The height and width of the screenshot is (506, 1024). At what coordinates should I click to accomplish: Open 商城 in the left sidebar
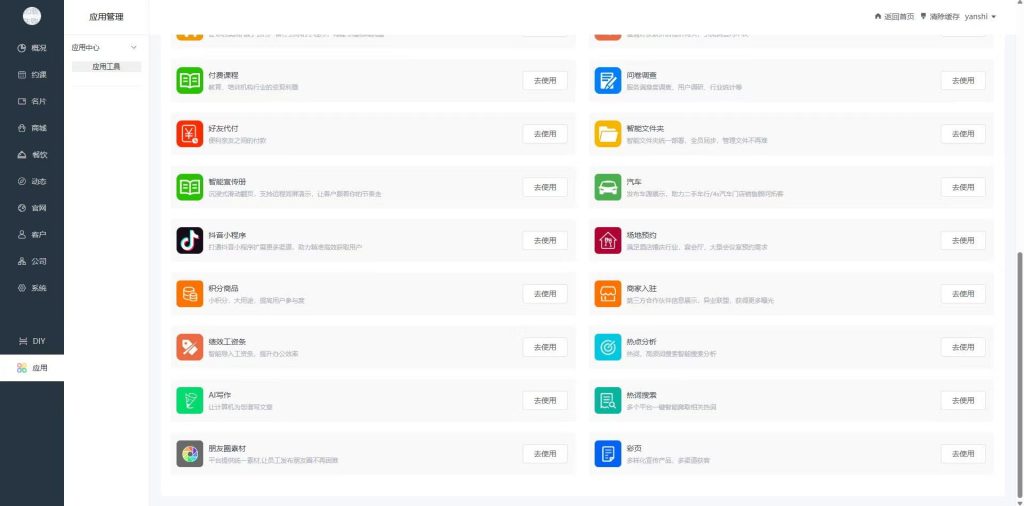click(x=32, y=128)
